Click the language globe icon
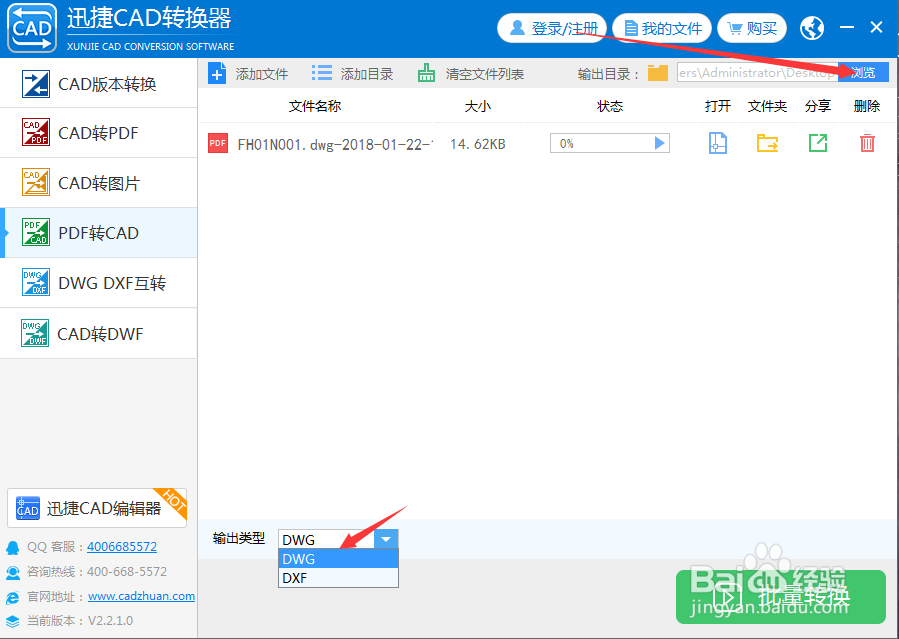This screenshot has height=639, width=899. click(812, 27)
